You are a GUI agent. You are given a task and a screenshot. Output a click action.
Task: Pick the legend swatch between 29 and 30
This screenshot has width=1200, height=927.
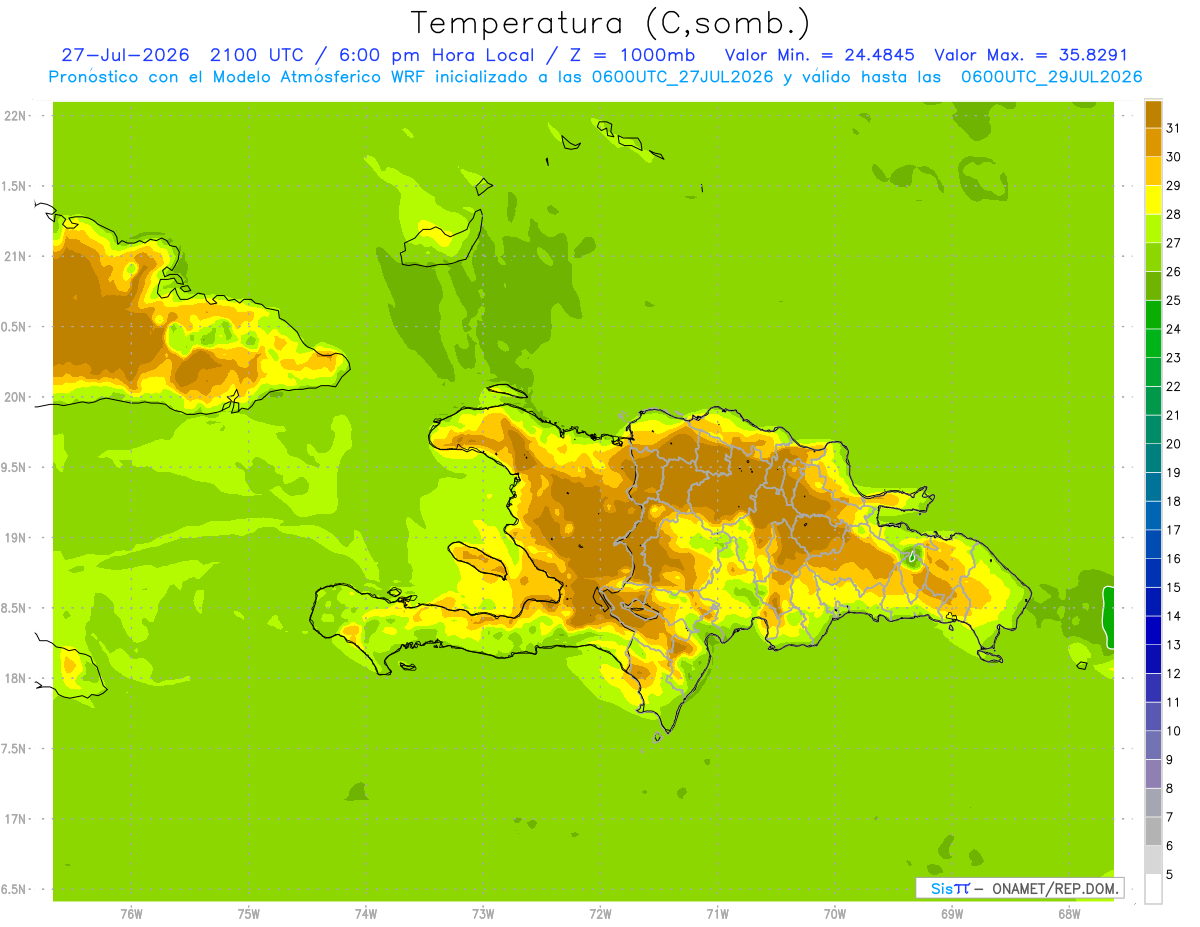click(1153, 171)
